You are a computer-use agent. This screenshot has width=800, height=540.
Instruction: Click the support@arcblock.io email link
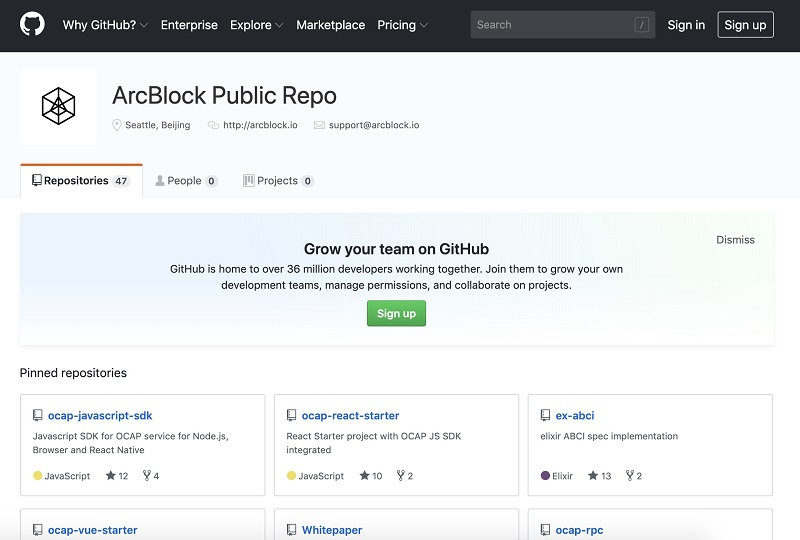374,125
